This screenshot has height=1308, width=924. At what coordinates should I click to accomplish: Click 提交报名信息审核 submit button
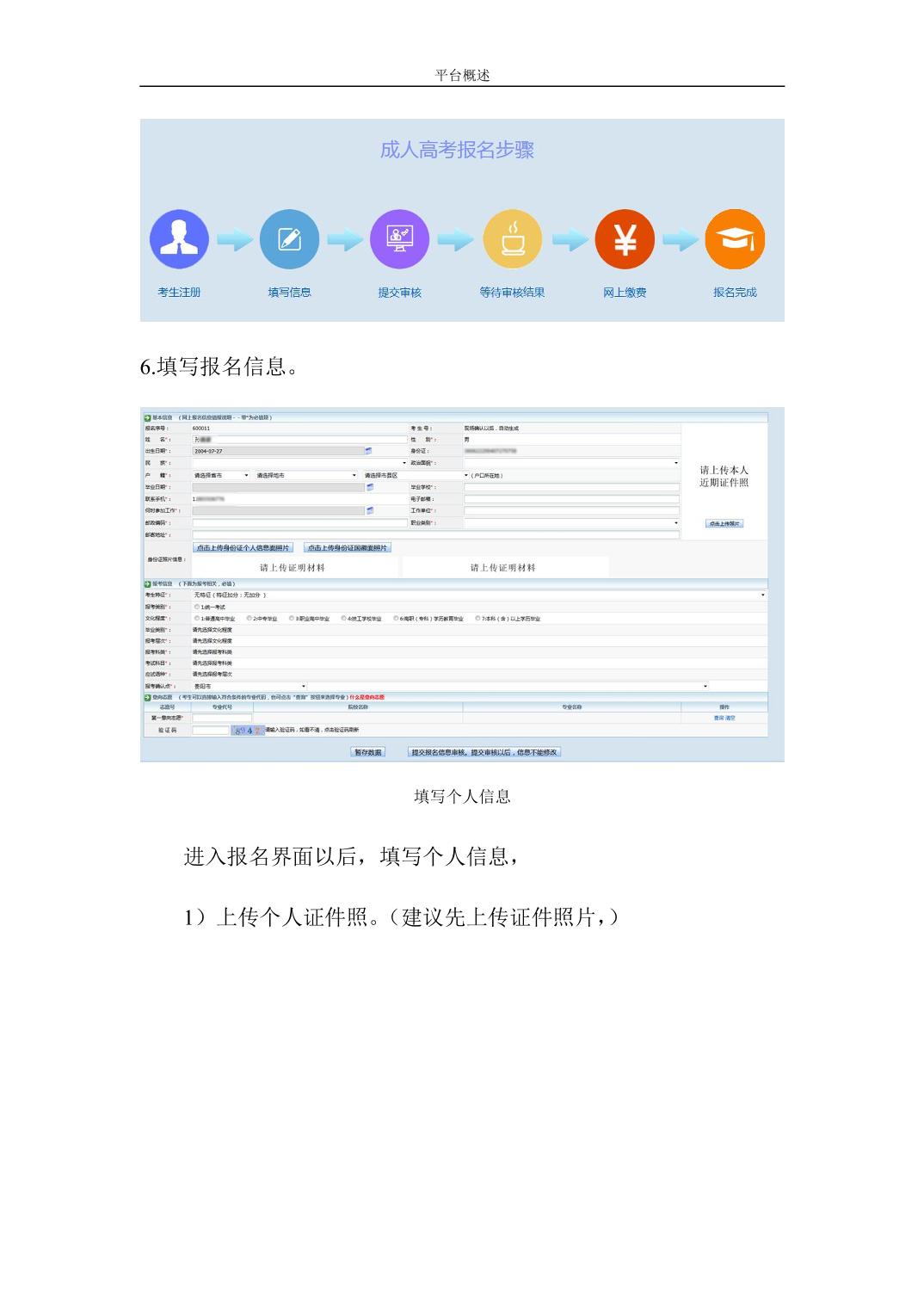coord(484,752)
